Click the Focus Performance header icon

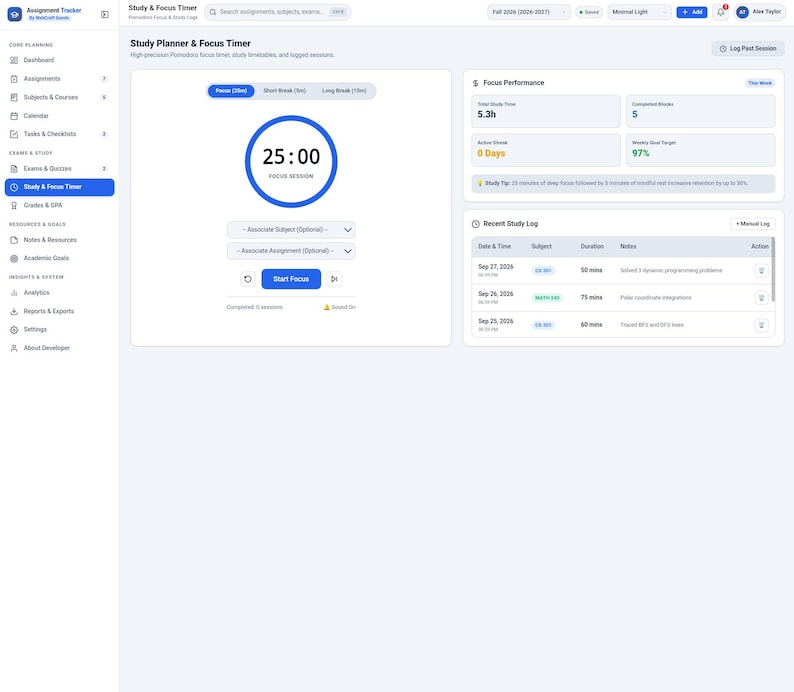click(475, 83)
